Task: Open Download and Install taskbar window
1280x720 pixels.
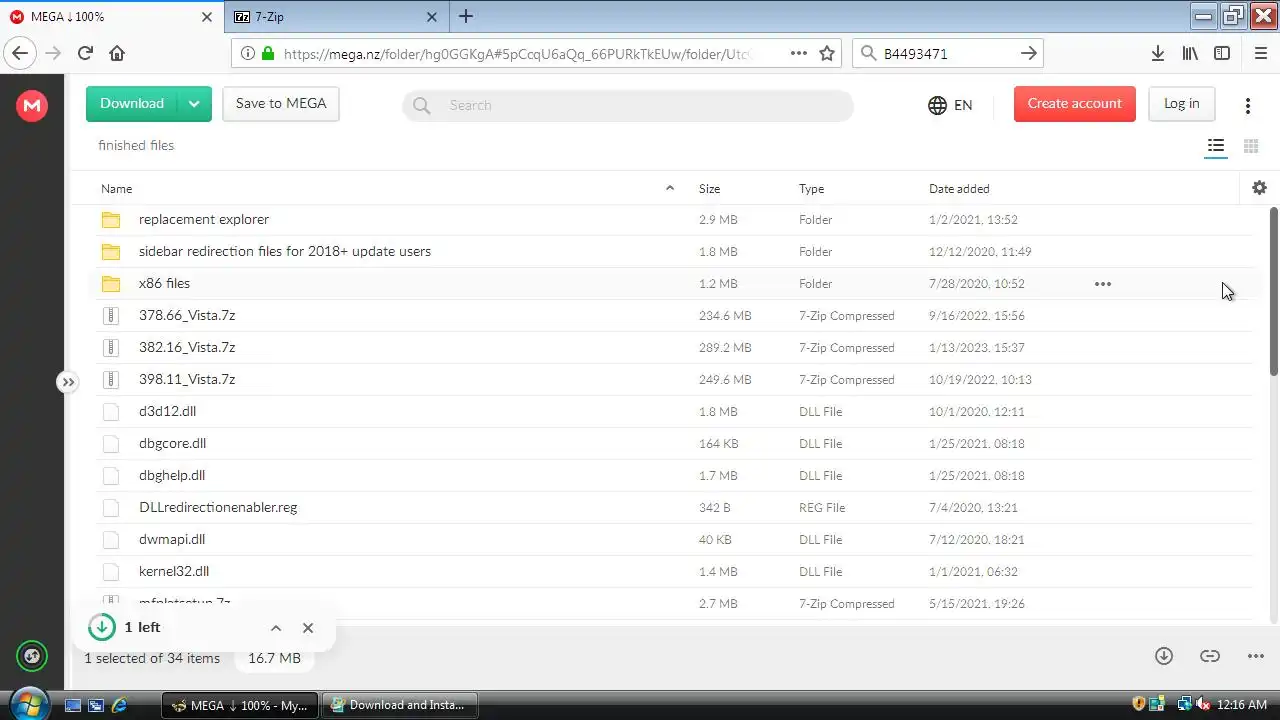Action: point(400,705)
